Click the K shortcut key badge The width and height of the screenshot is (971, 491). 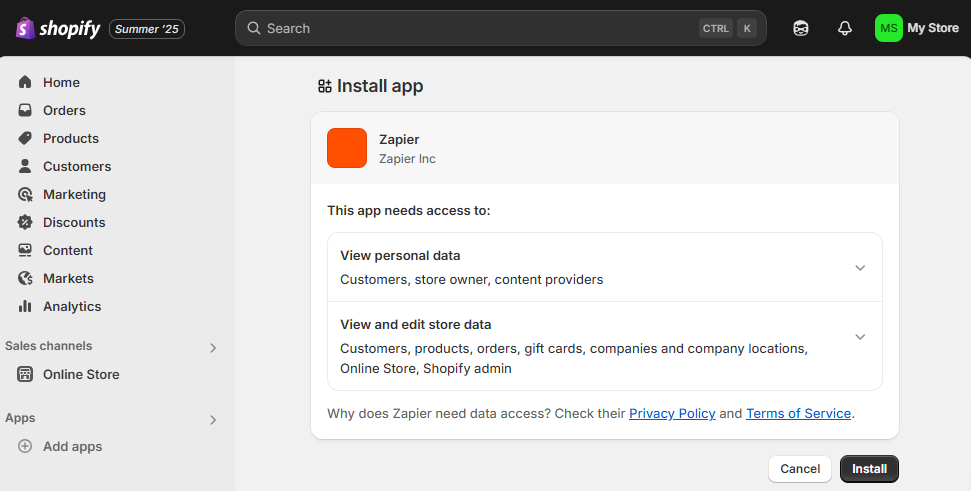(747, 28)
